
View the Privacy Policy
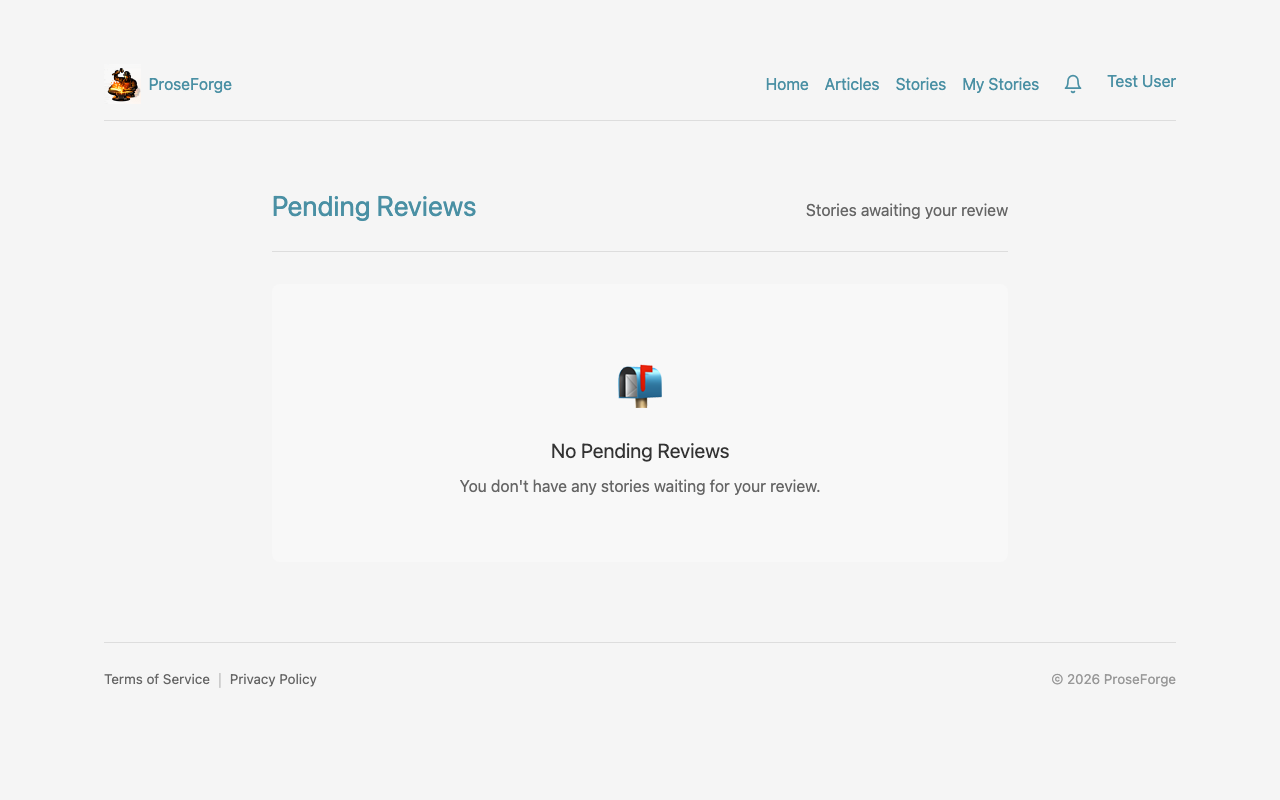[x=273, y=679]
